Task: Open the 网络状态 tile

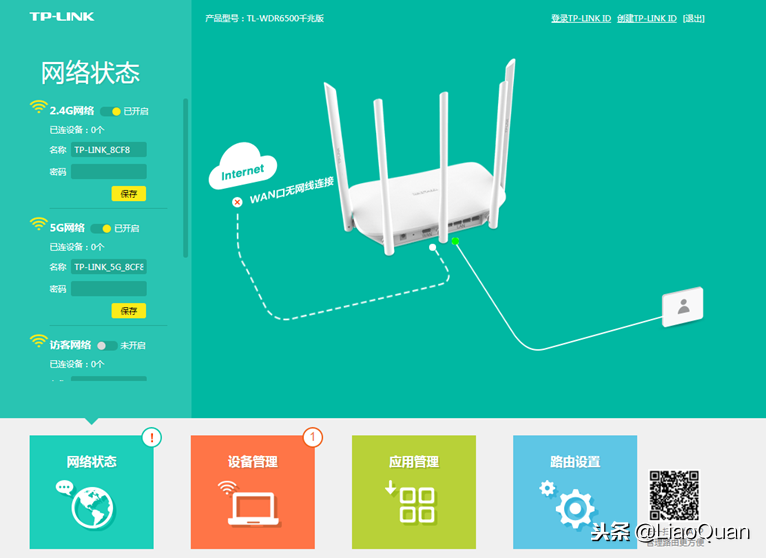Action: pos(91,492)
